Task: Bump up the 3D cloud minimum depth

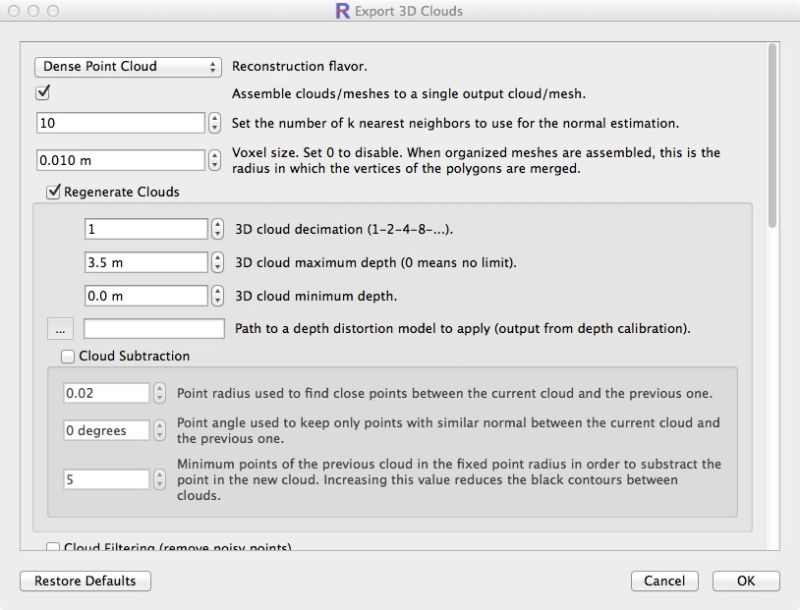Action: click(218, 291)
